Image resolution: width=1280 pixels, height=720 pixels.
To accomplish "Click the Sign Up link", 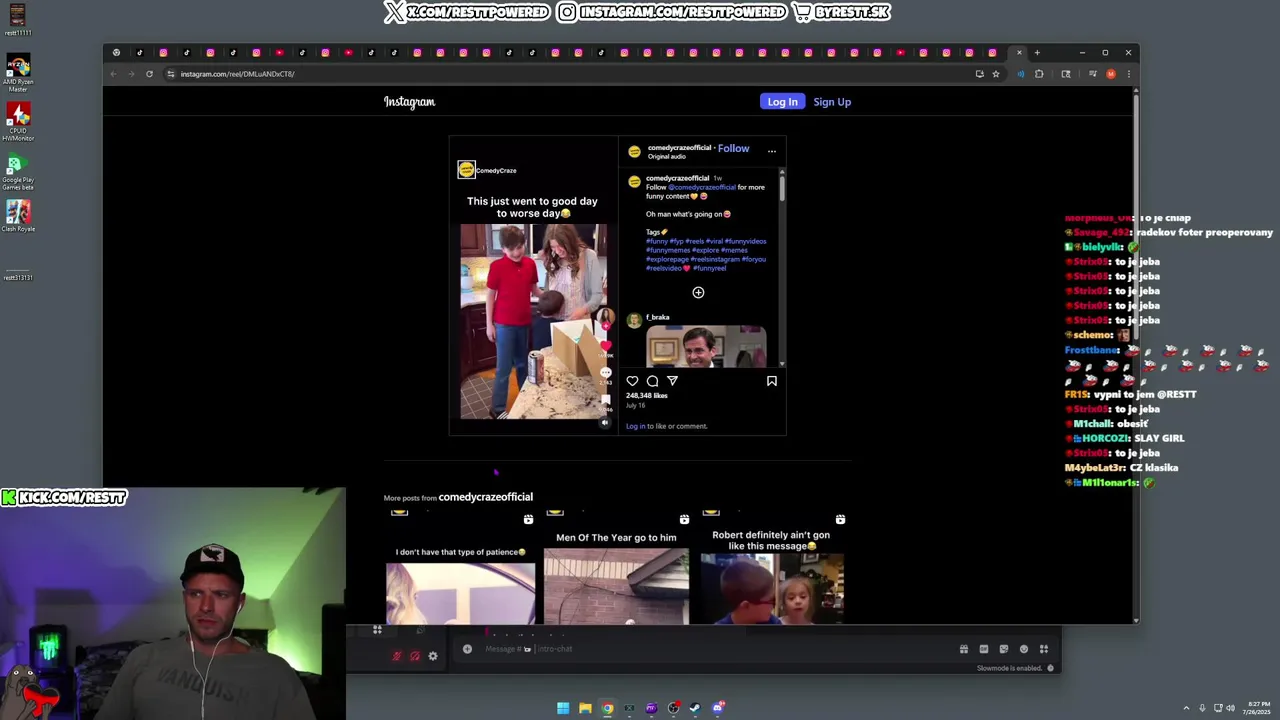I will 832,102.
